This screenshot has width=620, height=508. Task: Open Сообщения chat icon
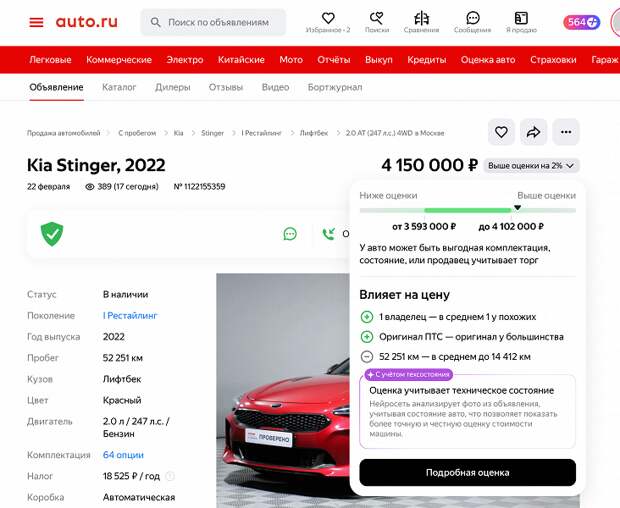[x=473, y=18]
